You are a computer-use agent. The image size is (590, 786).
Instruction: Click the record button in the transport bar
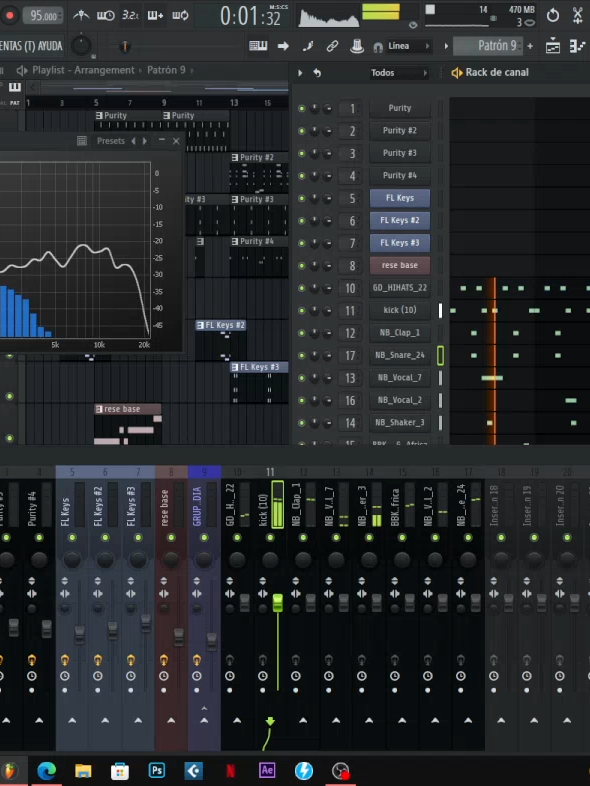coord(9,15)
